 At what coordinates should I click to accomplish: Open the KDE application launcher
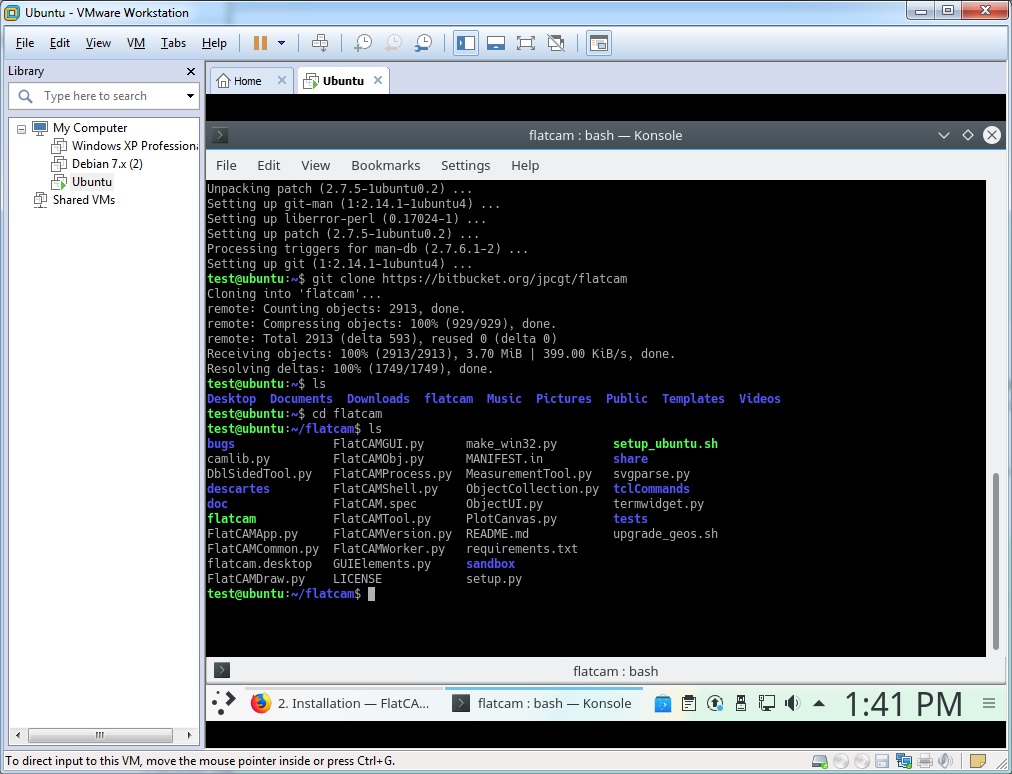click(x=224, y=704)
